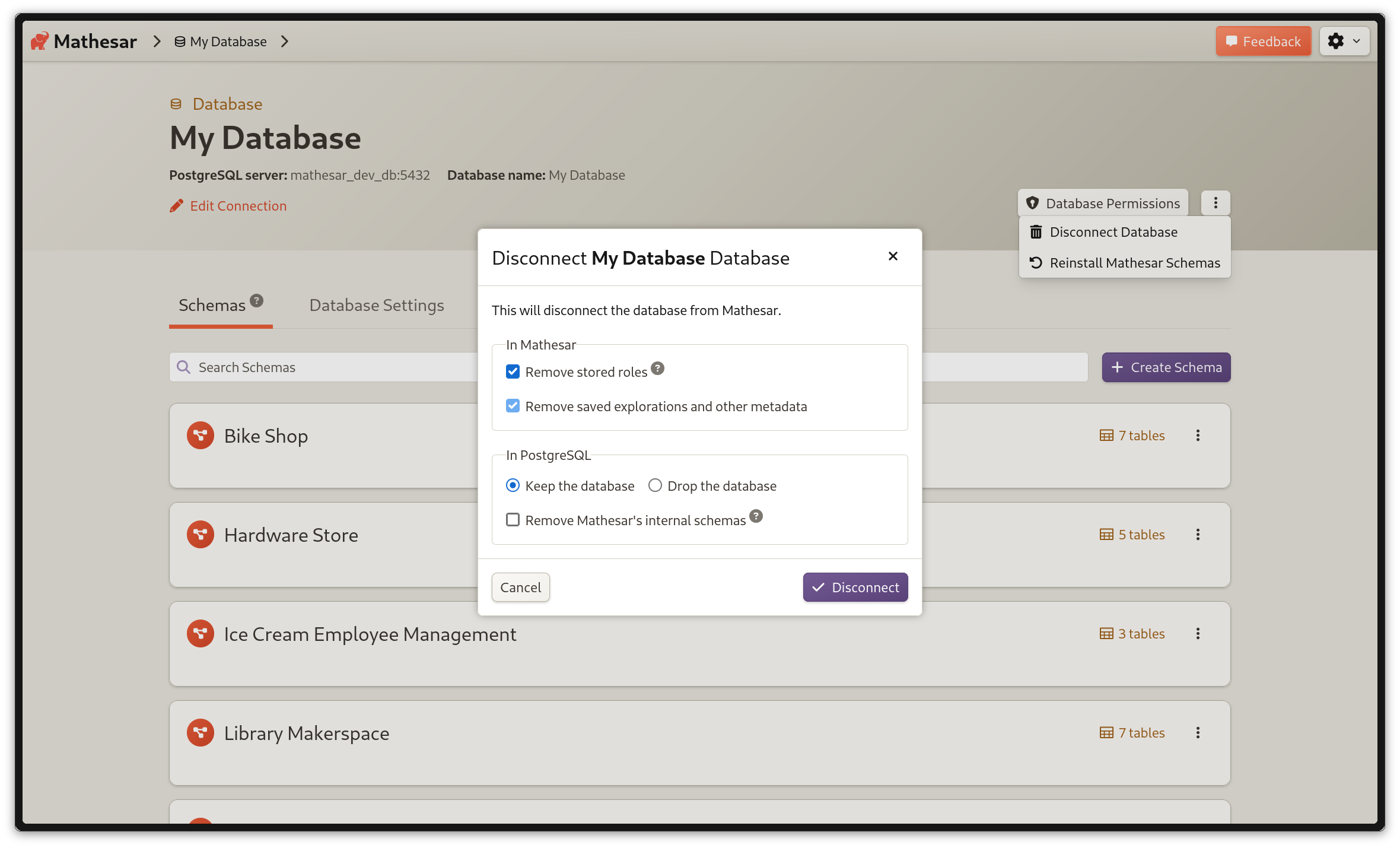
Task: Select Drop the database option
Action: pyautogui.click(x=655, y=485)
